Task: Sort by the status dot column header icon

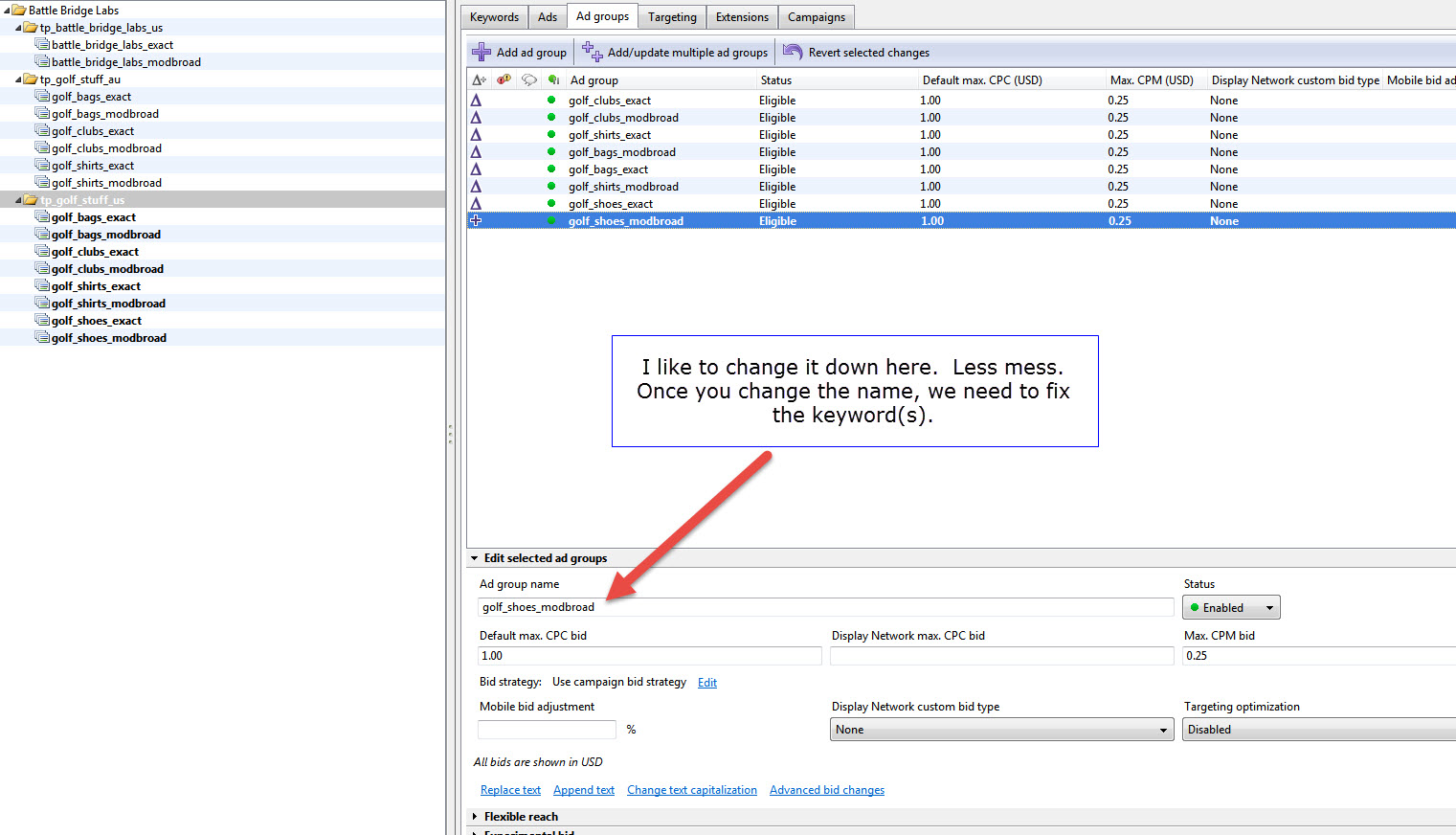Action: pyautogui.click(x=553, y=80)
